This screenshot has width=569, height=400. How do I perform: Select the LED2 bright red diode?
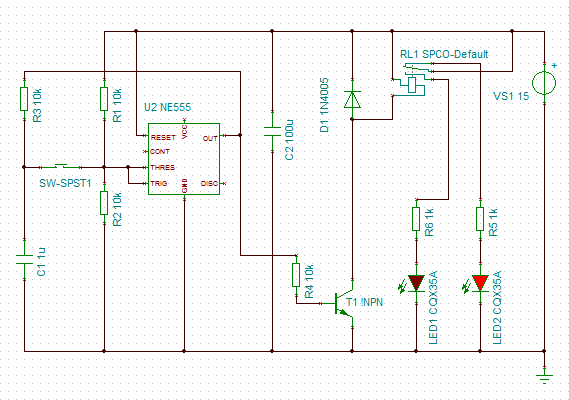click(480, 283)
